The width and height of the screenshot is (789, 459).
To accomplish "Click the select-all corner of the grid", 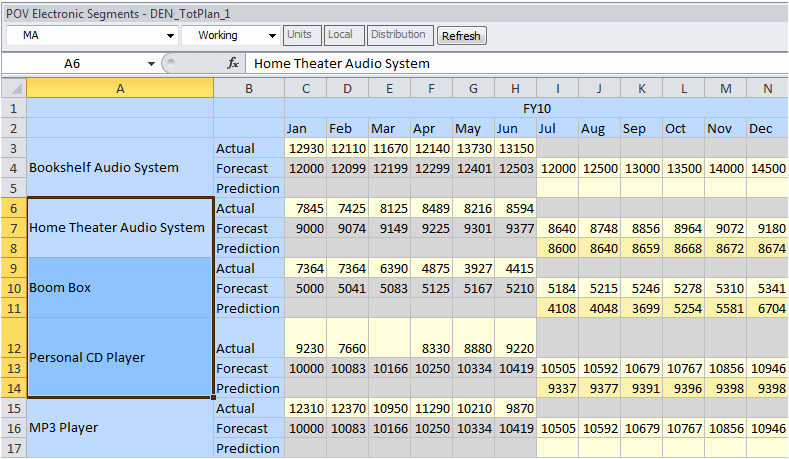I will click(13, 88).
